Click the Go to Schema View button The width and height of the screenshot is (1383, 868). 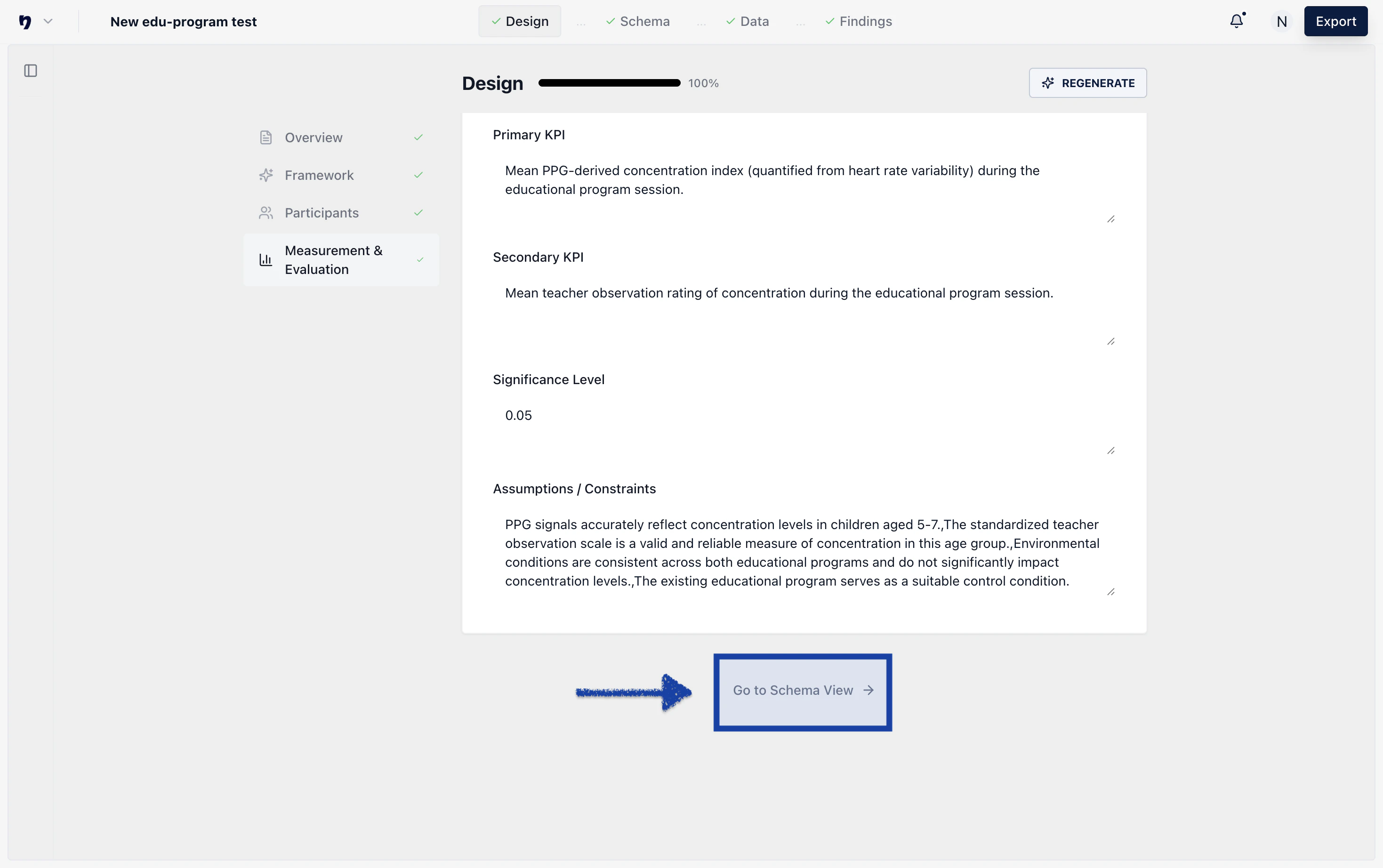pyautogui.click(x=803, y=691)
